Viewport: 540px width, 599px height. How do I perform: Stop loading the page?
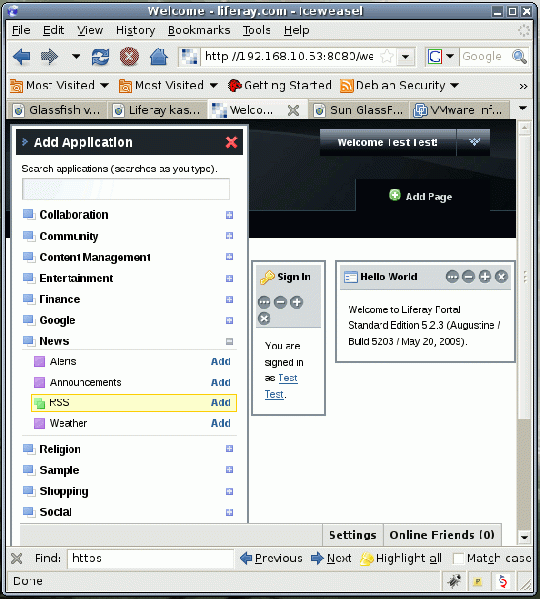click(129, 57)
